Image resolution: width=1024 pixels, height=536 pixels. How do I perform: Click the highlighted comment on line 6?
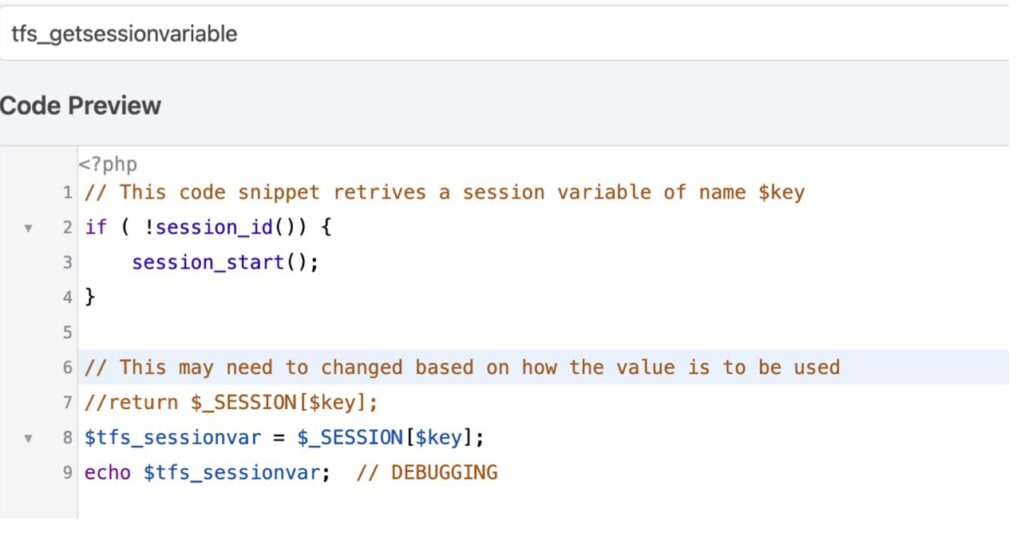[460, 367]
